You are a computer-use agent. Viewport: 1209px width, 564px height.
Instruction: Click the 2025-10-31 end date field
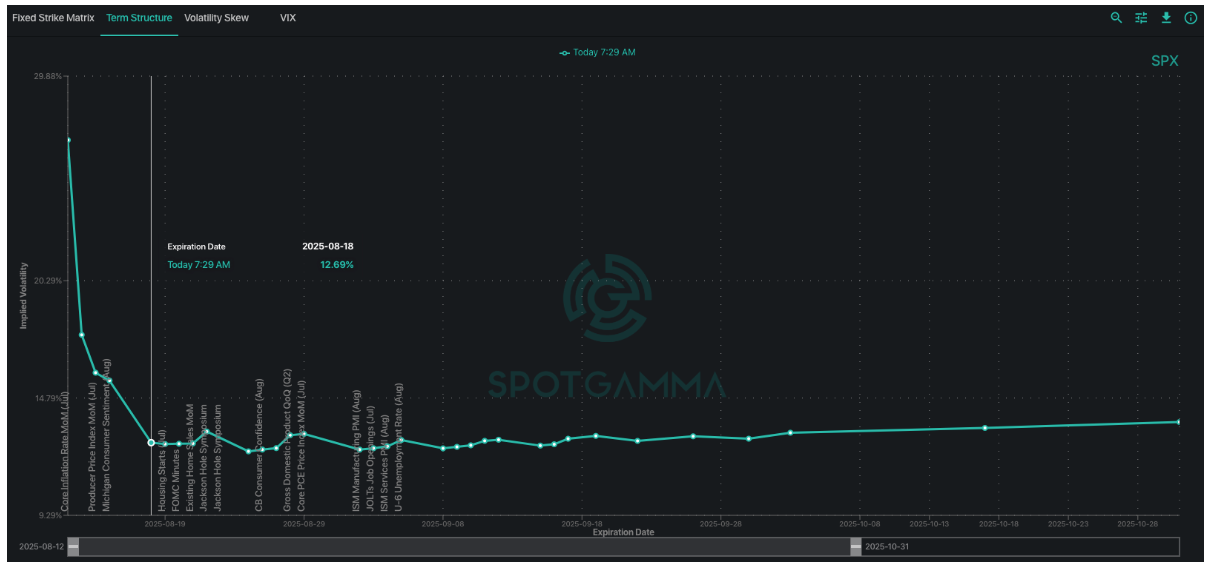point(887,547)
